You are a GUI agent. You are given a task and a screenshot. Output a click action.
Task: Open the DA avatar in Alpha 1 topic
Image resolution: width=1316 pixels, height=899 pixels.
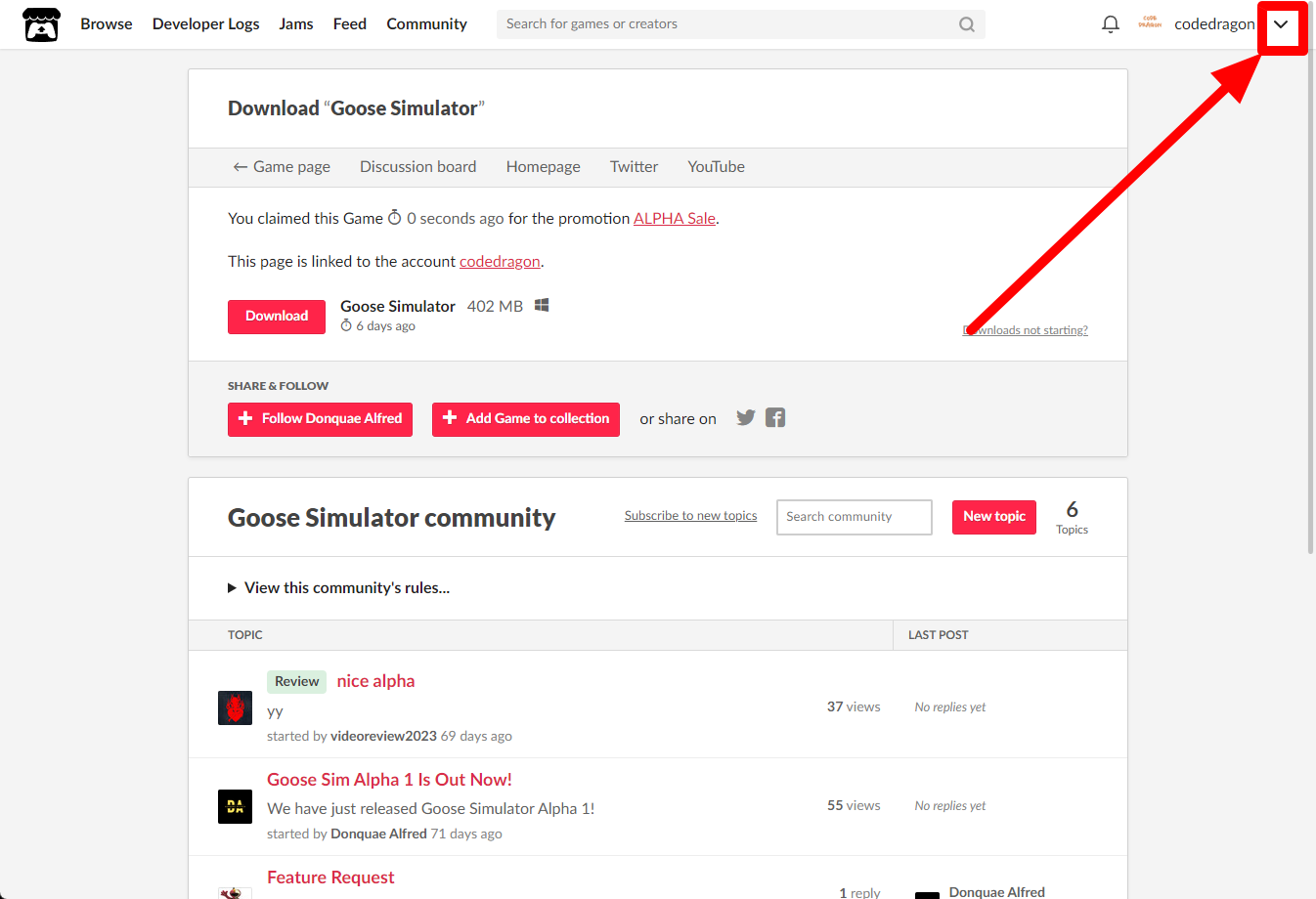point(235,806)
